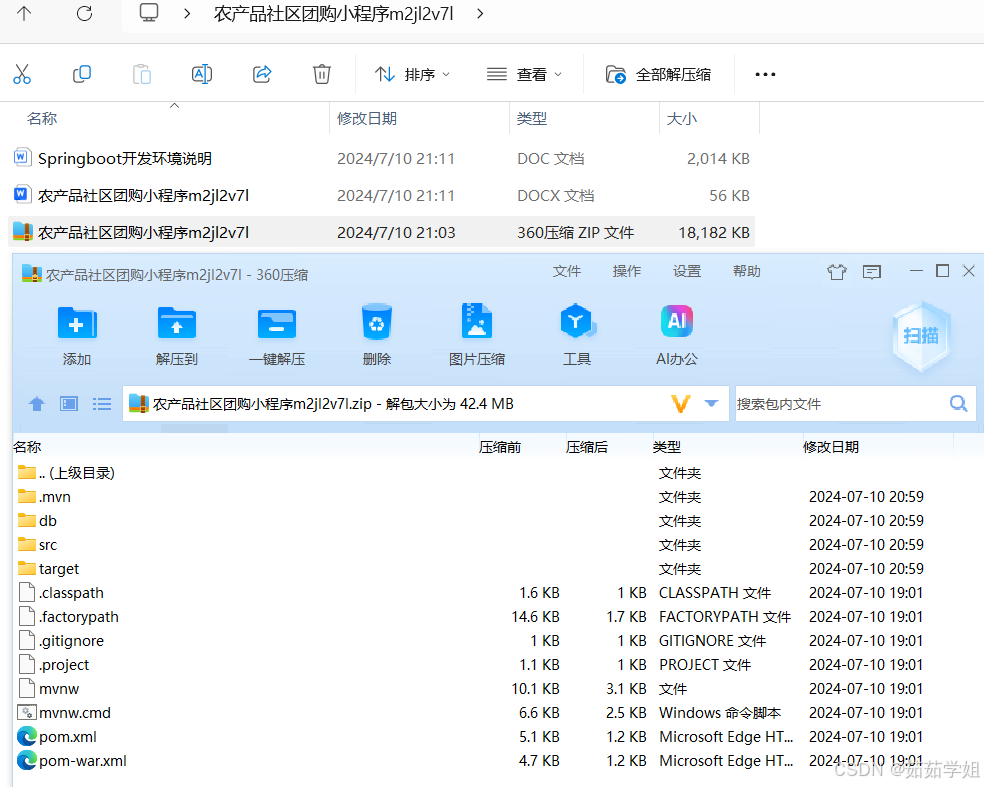The image size is (984, 787).
Task: Click the Paste icon in Explorer toolbar
Action: (x=142, y=74)
